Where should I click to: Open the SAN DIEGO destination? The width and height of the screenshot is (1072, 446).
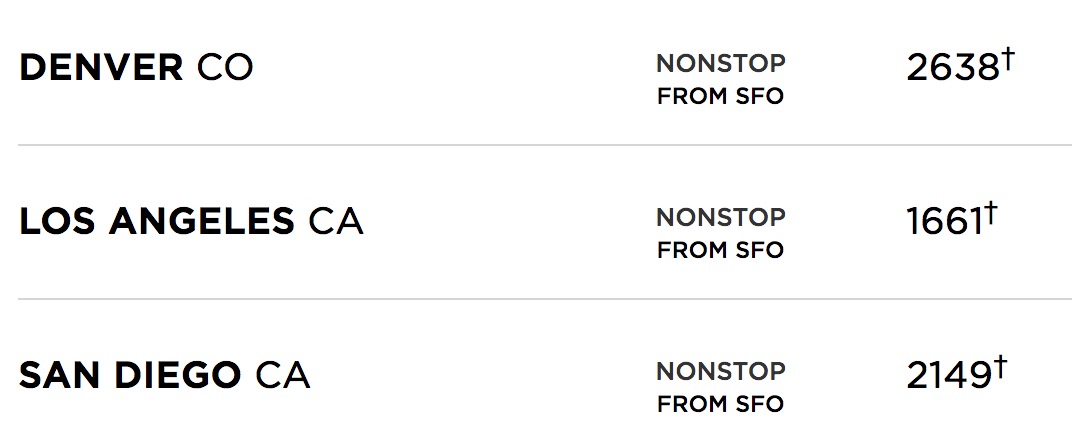129,376
